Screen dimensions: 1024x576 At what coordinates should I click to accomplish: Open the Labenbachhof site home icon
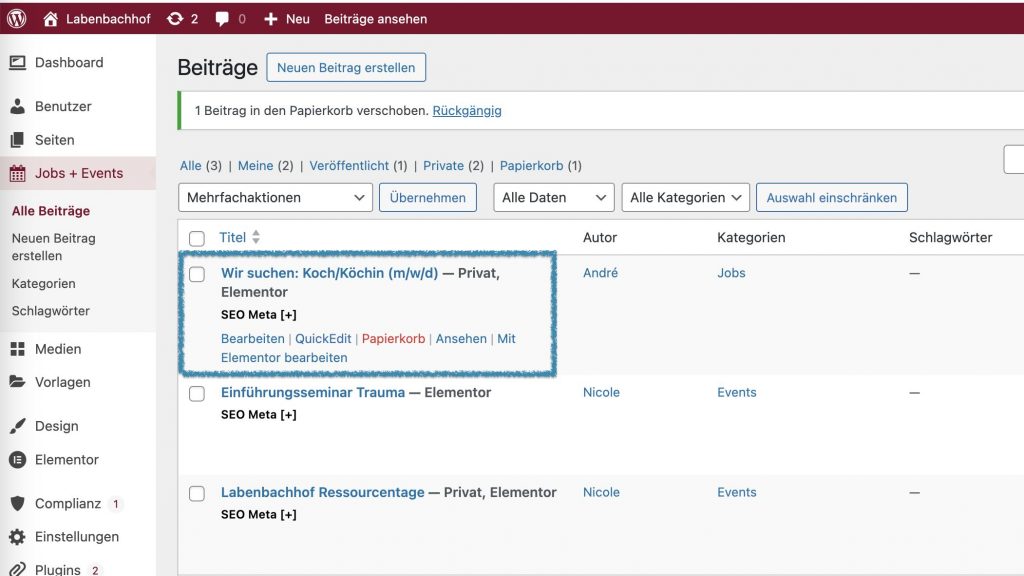[51, 18]
